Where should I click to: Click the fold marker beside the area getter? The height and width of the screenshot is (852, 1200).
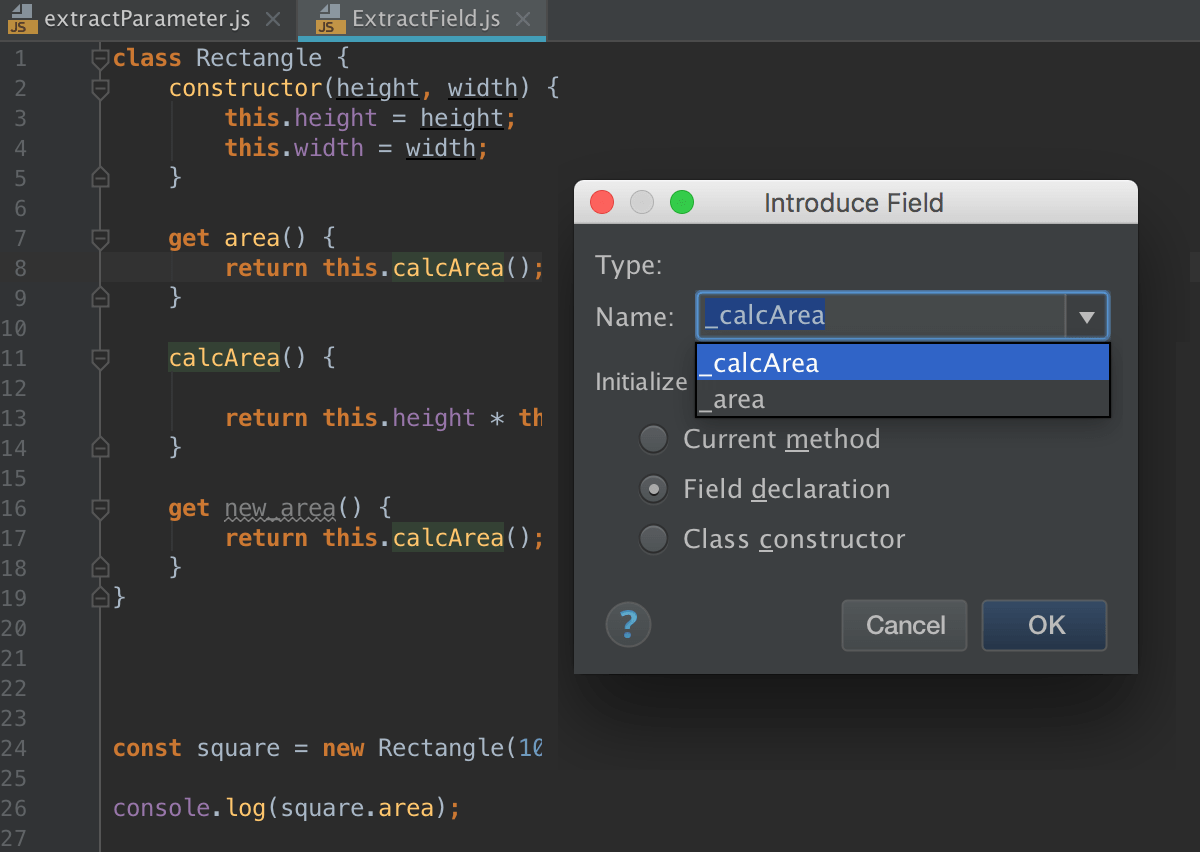coord(99,238)
